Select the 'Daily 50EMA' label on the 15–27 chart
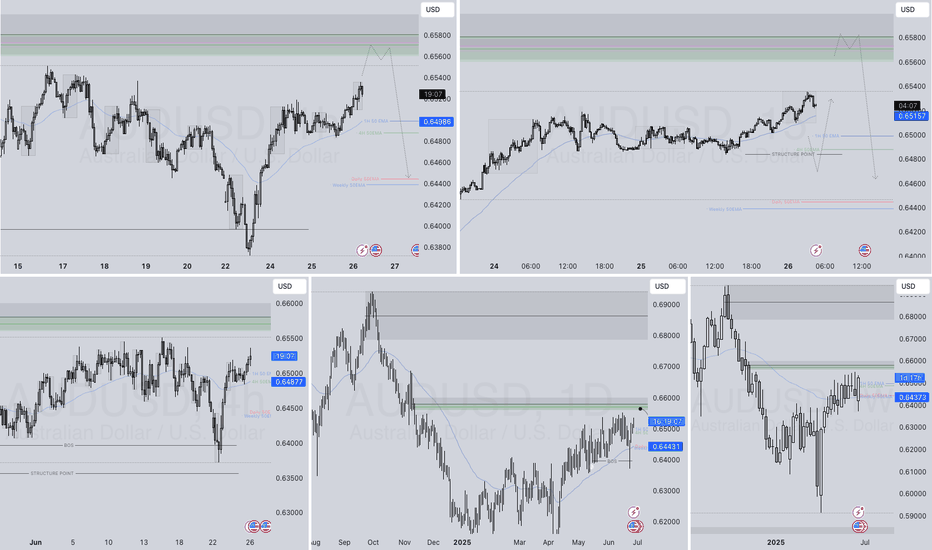Viewport: 932px width, 550px height. coord(365,179)
